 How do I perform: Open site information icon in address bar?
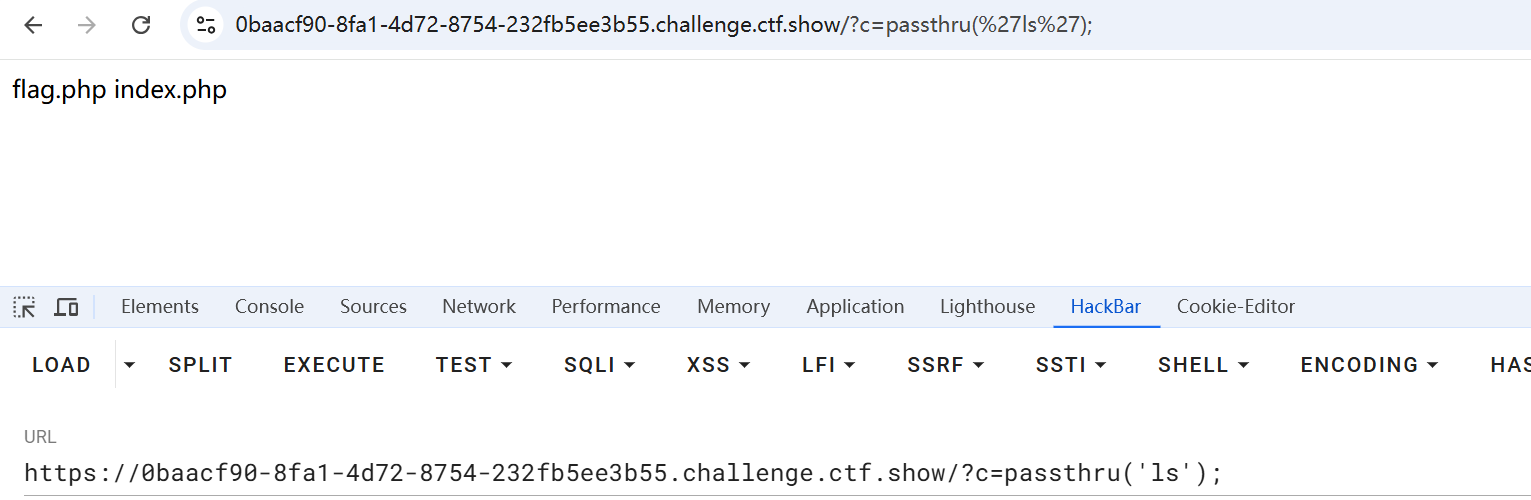[206, 25]
